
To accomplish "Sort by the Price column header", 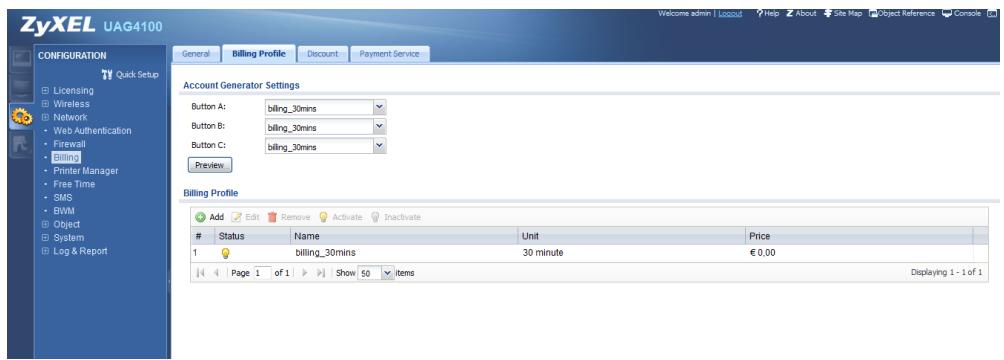I will coord(859,236).
